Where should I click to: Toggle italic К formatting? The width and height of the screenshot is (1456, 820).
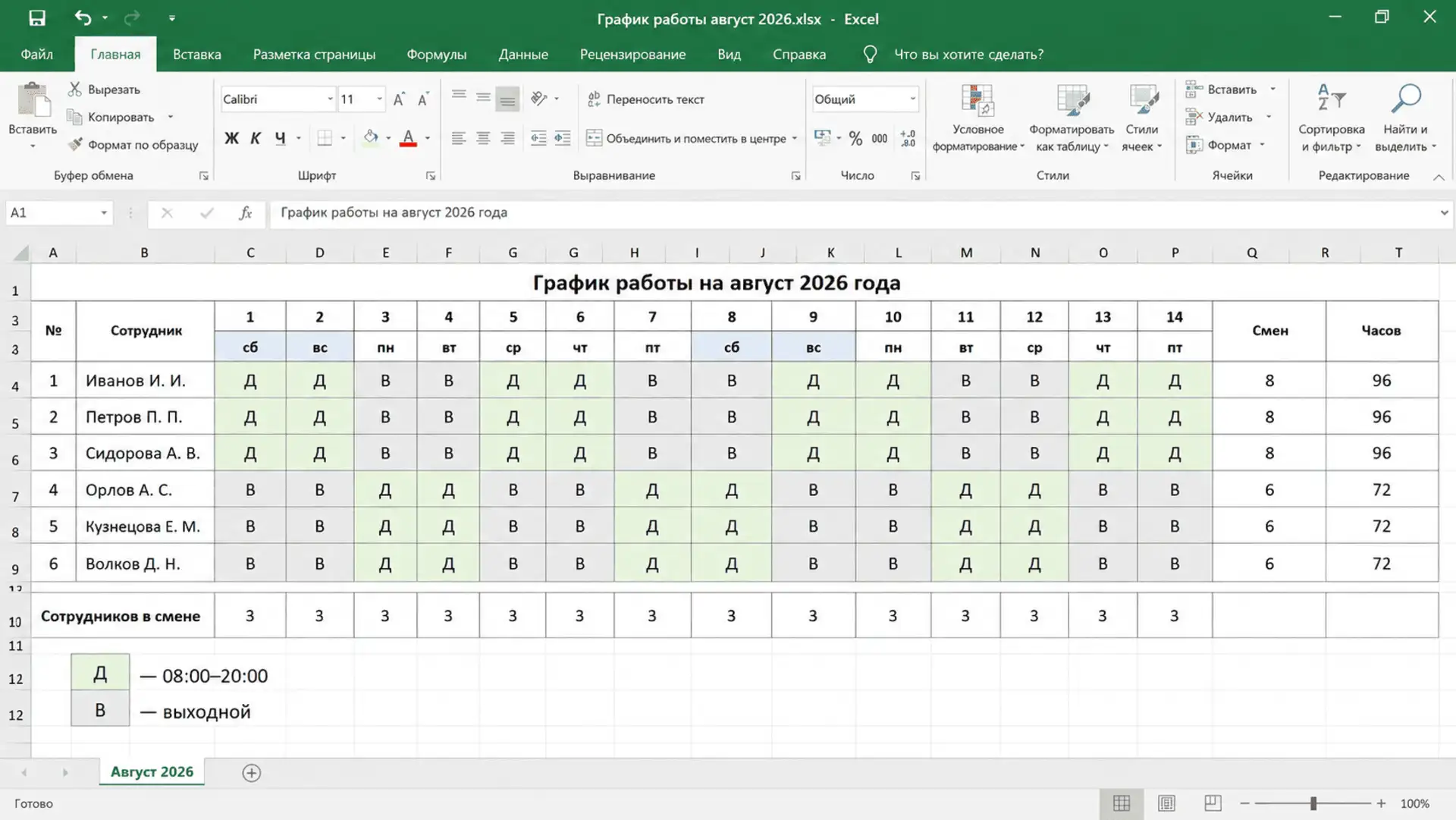[x=256, y=138]
